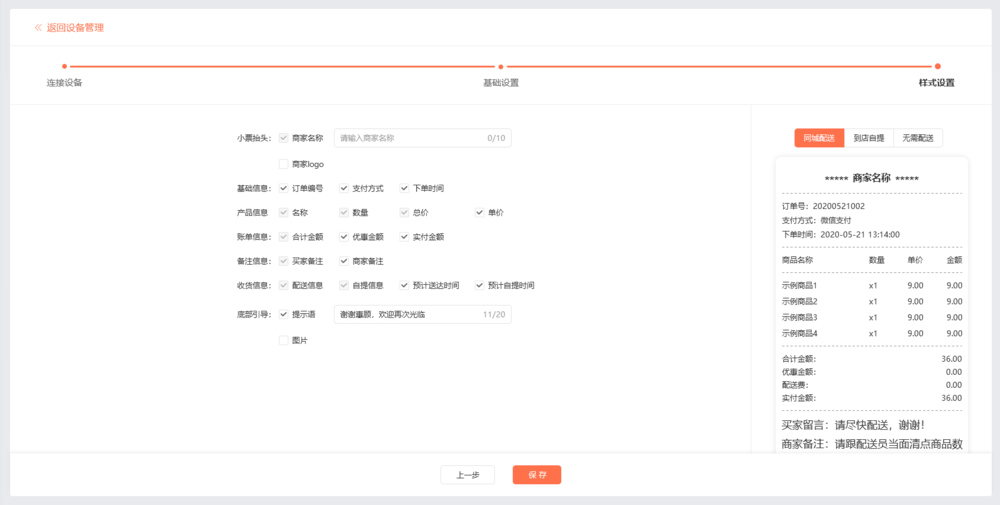Switch to the 到店自提 tab

(868, 138)
